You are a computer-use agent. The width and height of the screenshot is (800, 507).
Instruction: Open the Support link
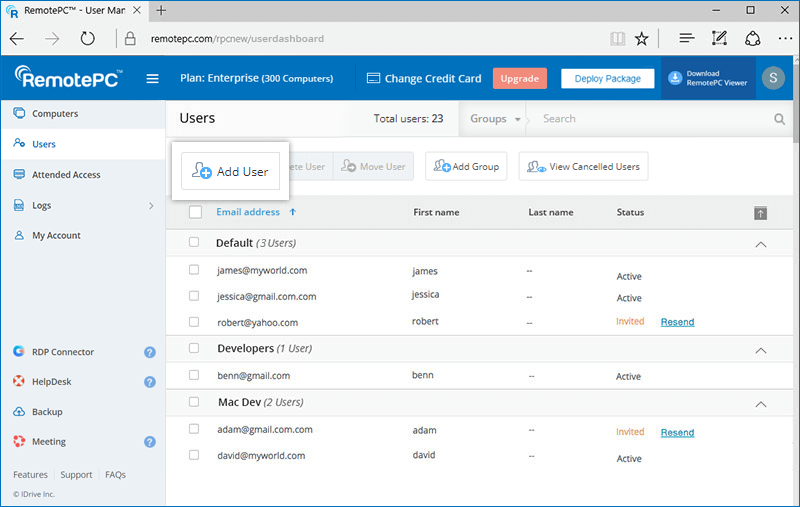point(76,474)
